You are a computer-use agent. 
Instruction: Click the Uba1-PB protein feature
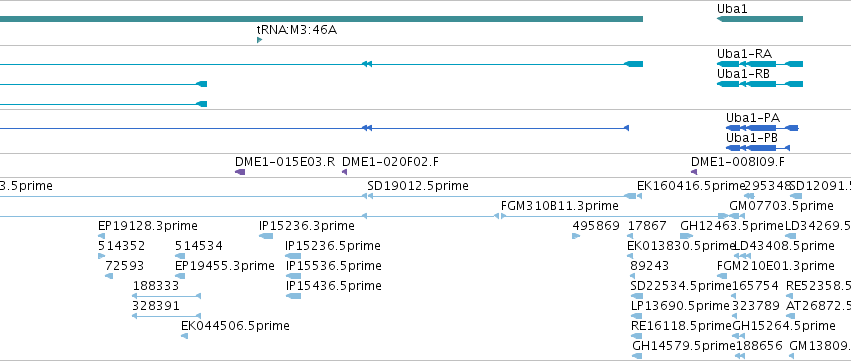pos(758,148)
